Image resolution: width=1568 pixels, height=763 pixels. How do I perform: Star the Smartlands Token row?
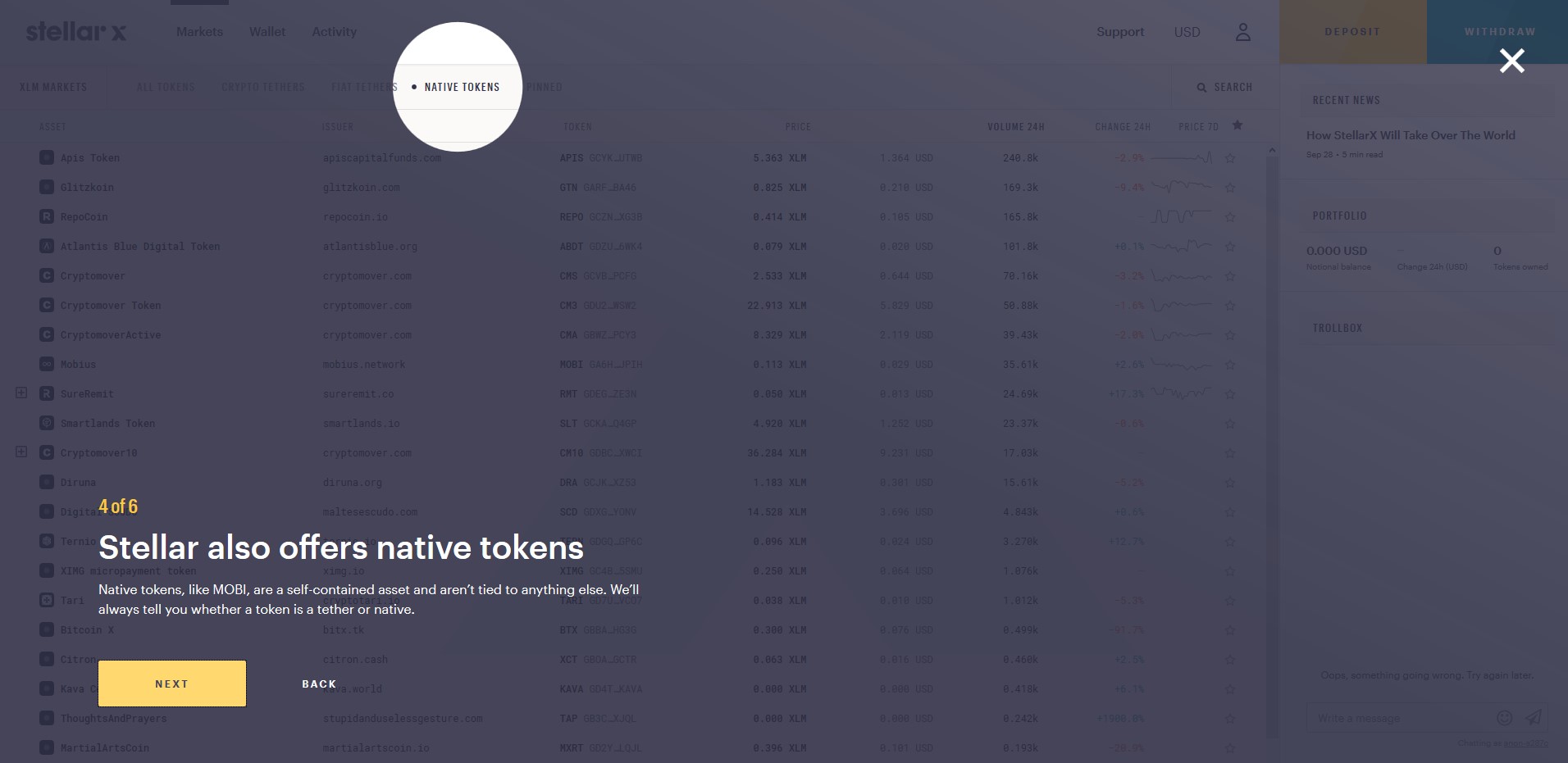tap(1230, 424)
